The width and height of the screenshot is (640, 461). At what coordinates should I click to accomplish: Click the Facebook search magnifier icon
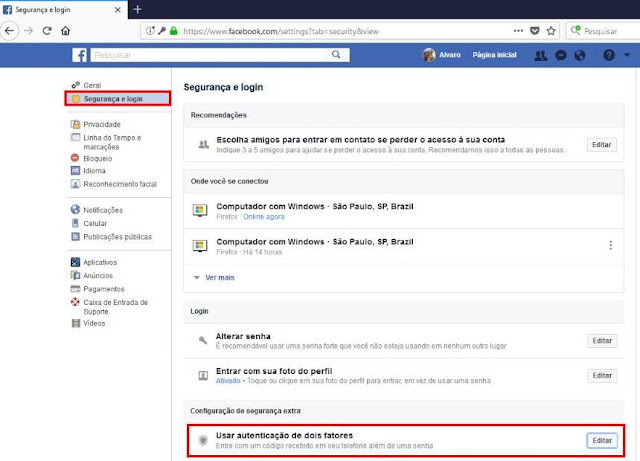click(x=336, y=54)
